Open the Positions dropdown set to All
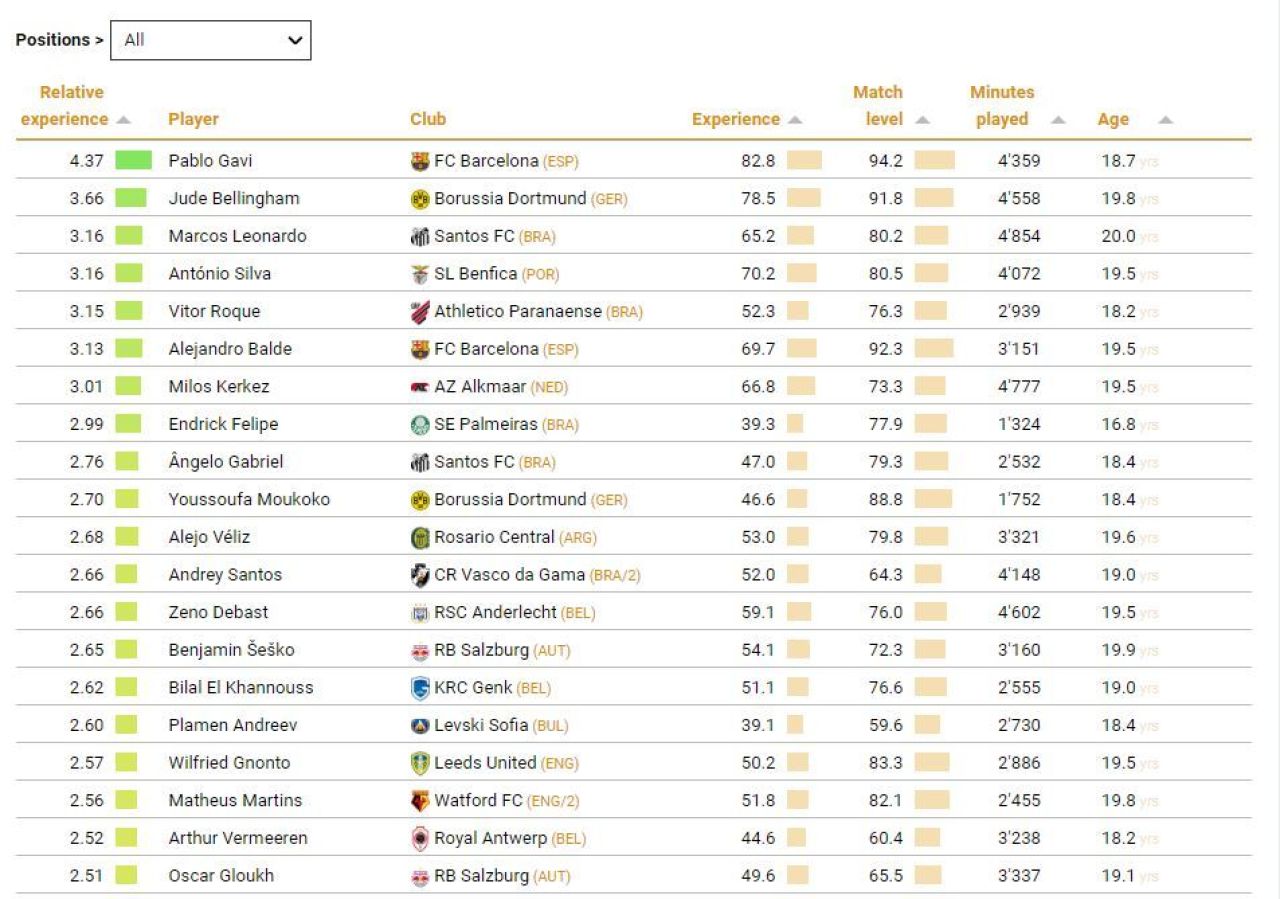This screenshot has height=899, width=1280. click(x=210, y=40)
